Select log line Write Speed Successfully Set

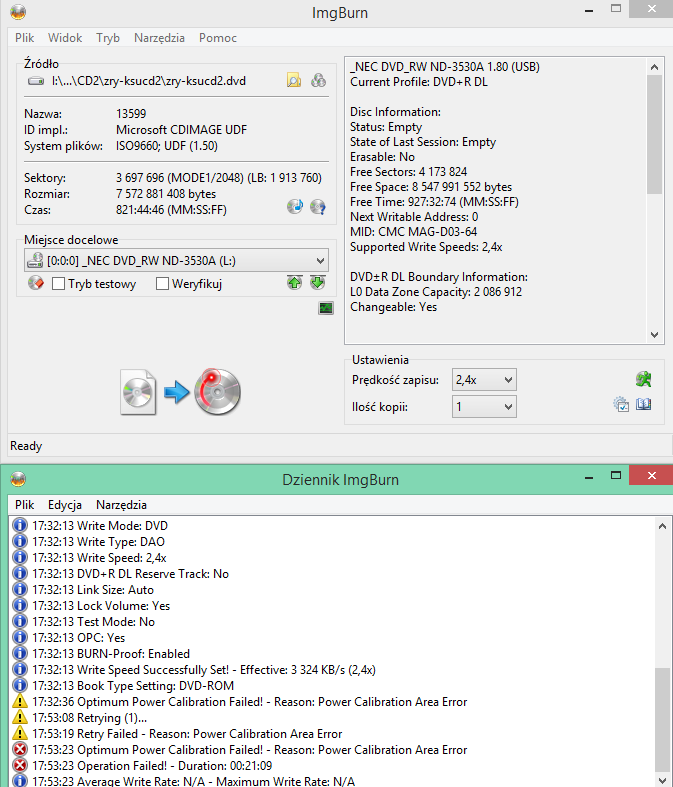point(204,670)
